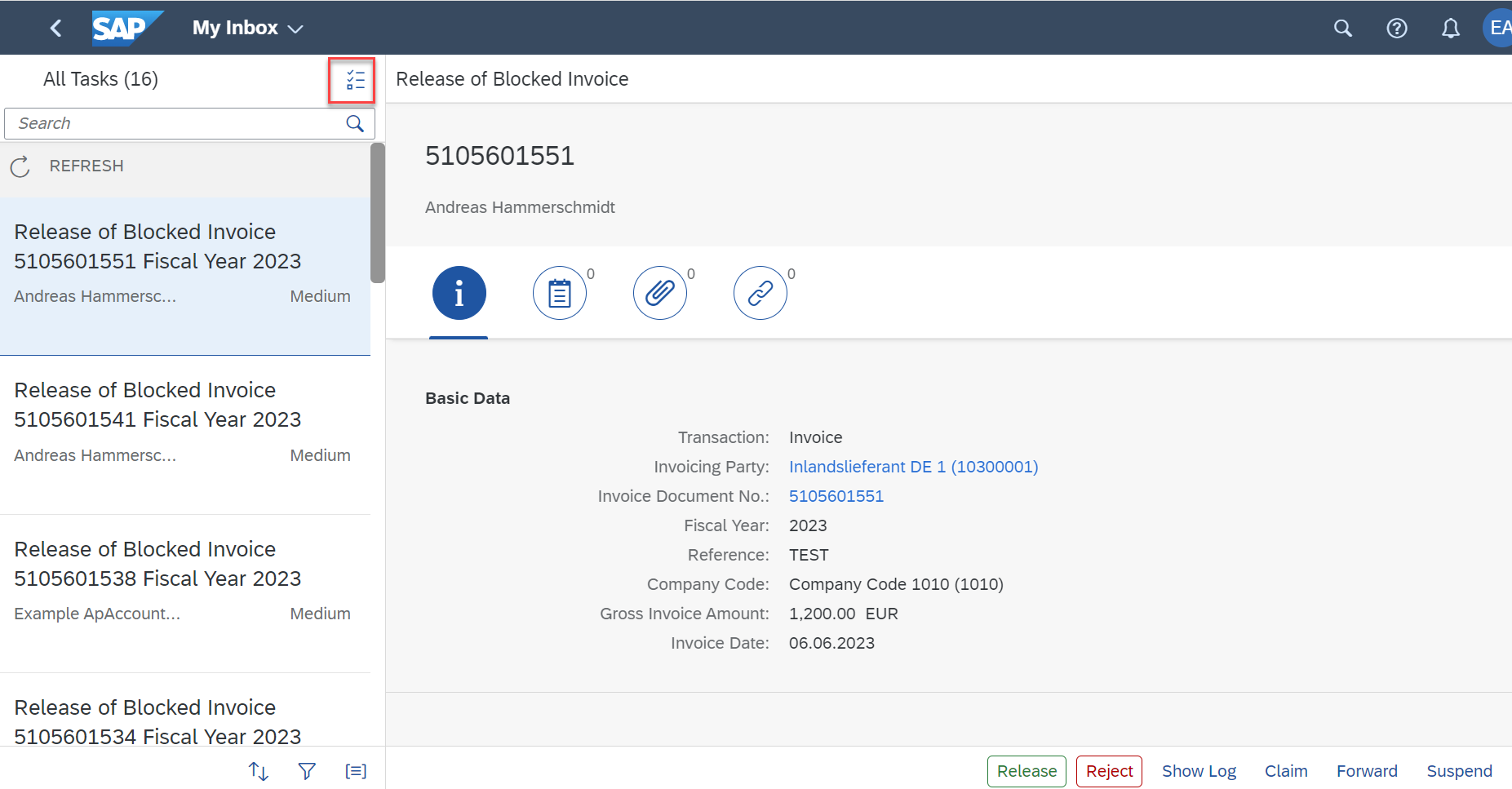Go back using the back arrow

coord(55,29)
